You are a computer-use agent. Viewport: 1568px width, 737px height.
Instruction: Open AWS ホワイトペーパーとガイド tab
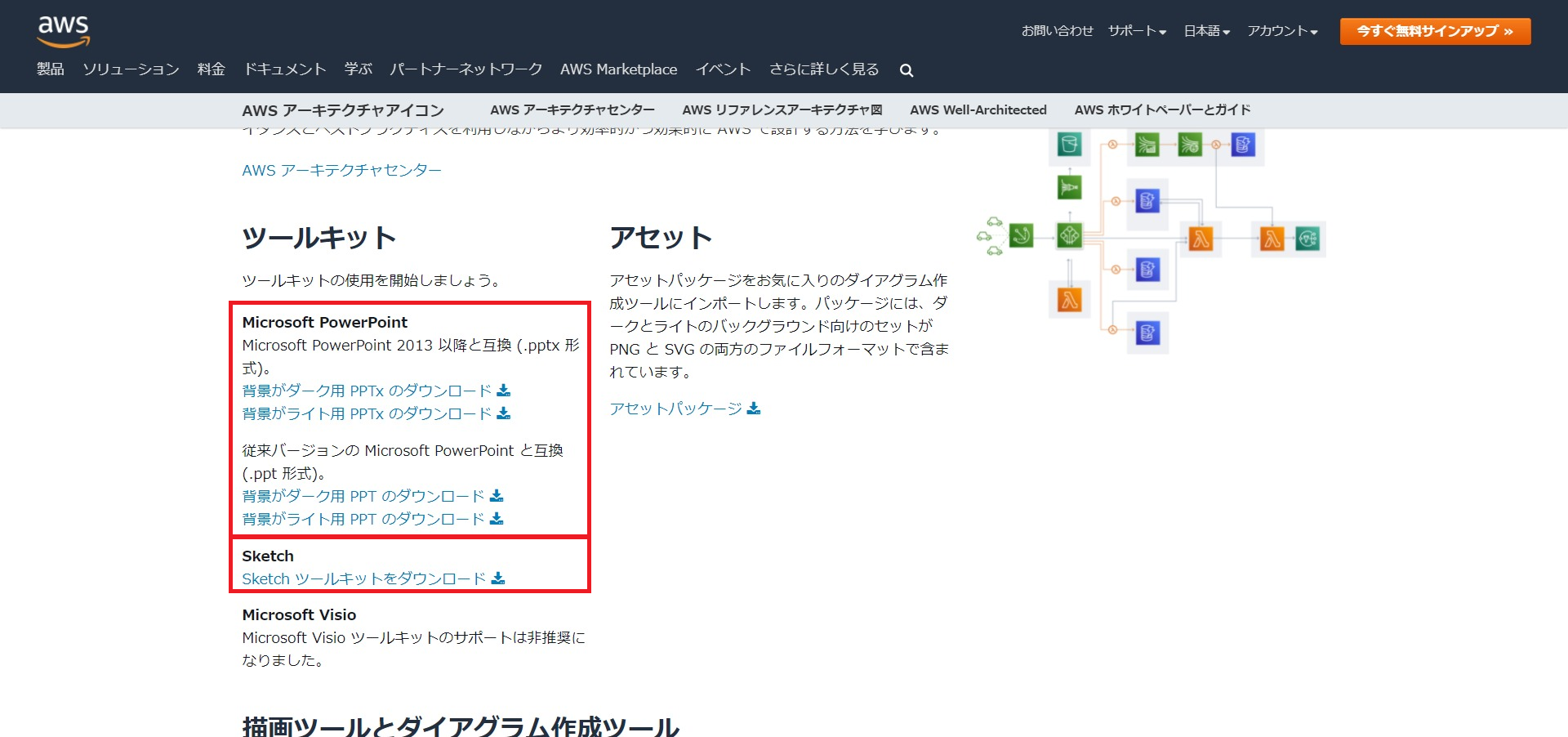click(x=1163, y=110)
